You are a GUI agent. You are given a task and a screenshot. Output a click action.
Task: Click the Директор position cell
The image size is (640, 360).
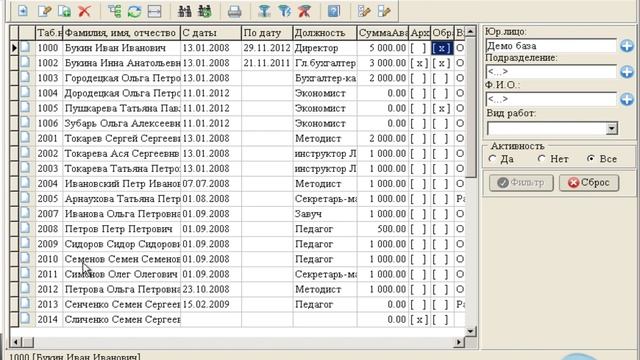coord(325,48)
